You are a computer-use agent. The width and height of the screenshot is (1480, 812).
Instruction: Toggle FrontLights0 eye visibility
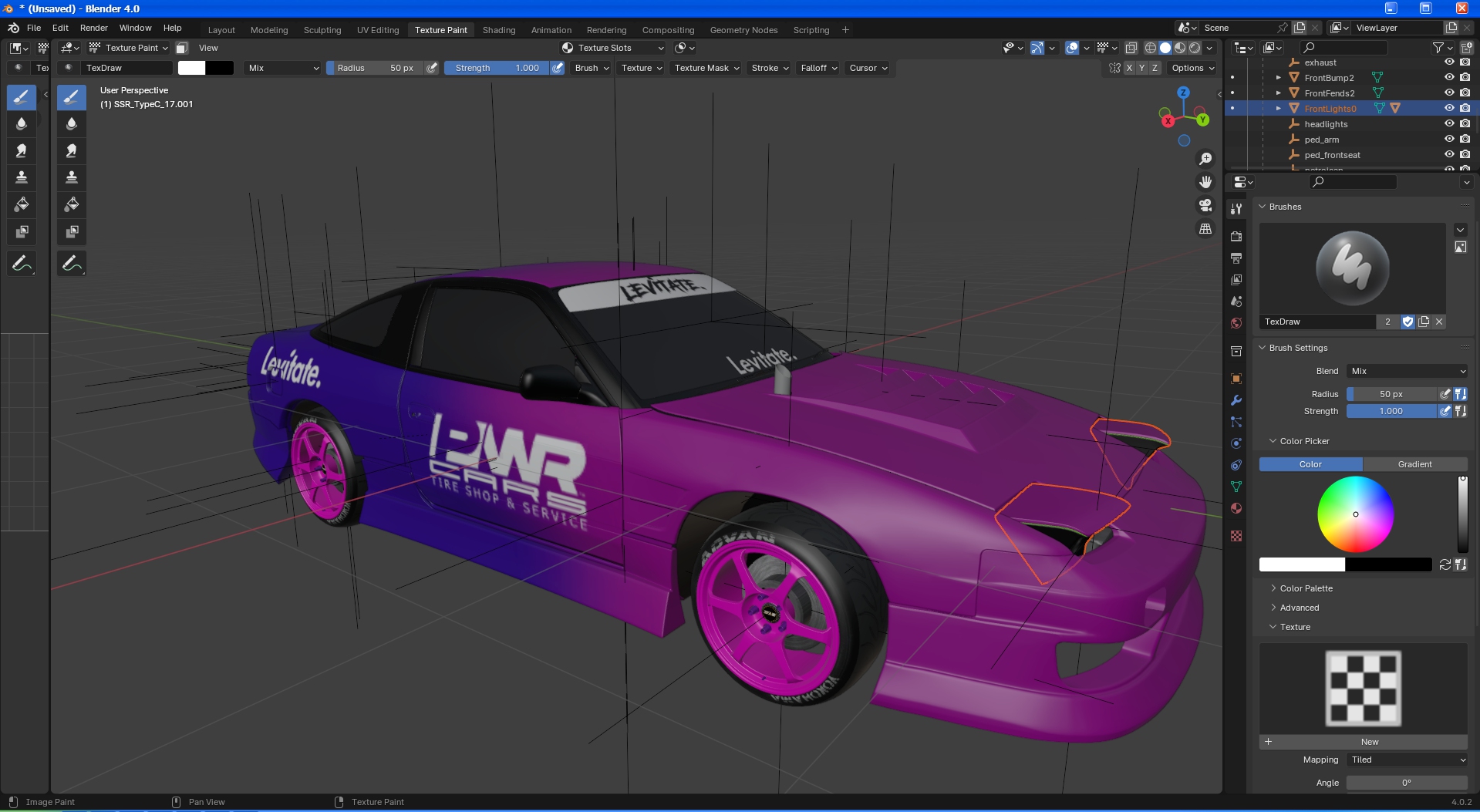(1449, 109)
